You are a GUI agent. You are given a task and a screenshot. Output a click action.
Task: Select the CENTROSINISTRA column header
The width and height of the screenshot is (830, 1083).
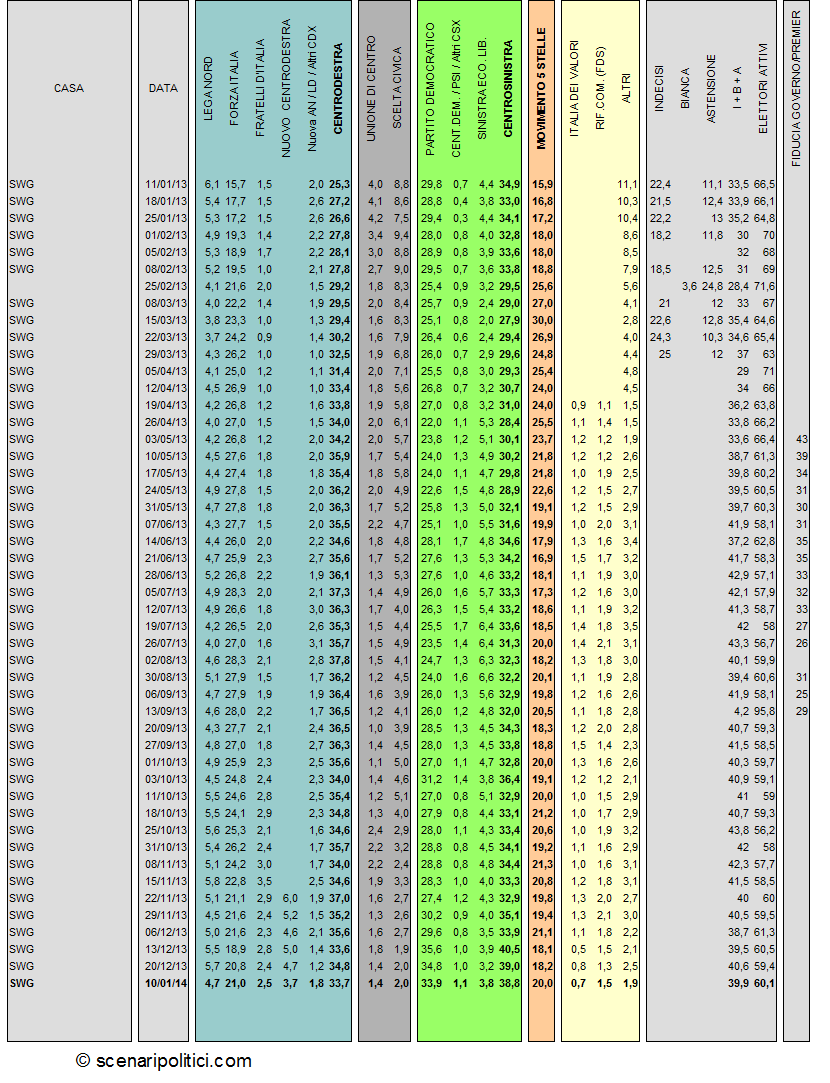tap(508, 88)
